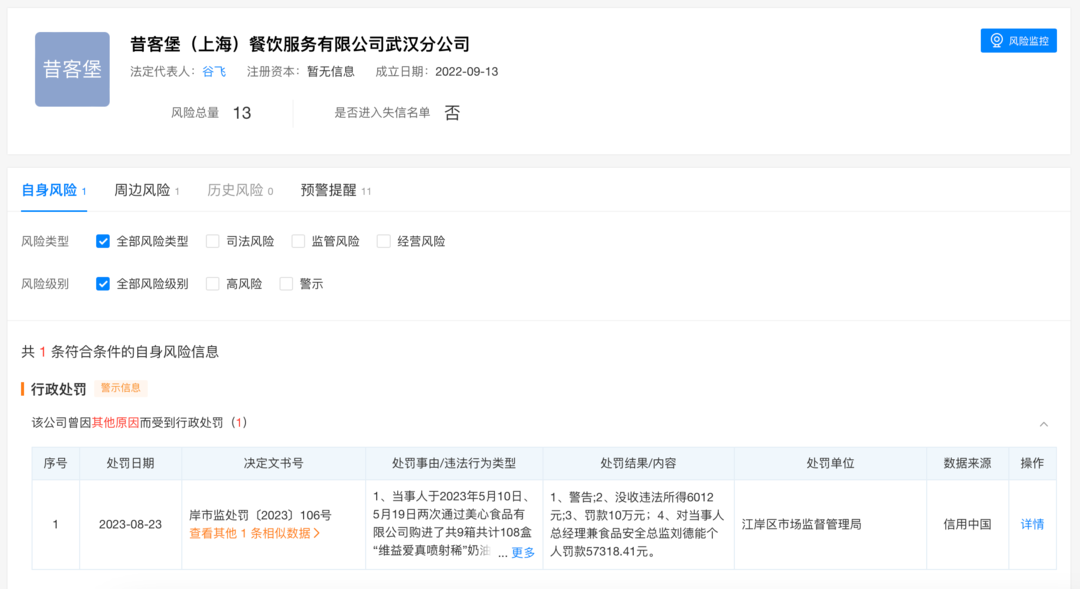The width and height of the screenshot is (1080, 589).
Task: Enable the 经营风险 checkbox
Action: click(x=384, y=241)
